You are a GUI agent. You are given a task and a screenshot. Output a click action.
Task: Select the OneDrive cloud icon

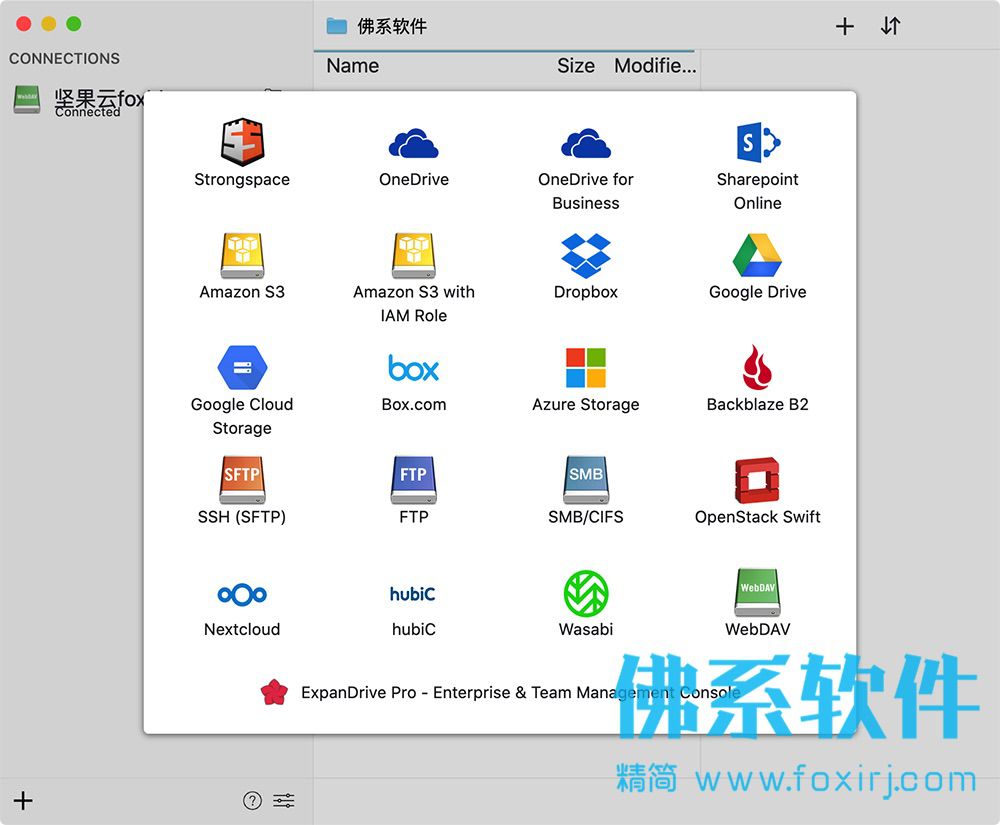[x=413, y=143]
